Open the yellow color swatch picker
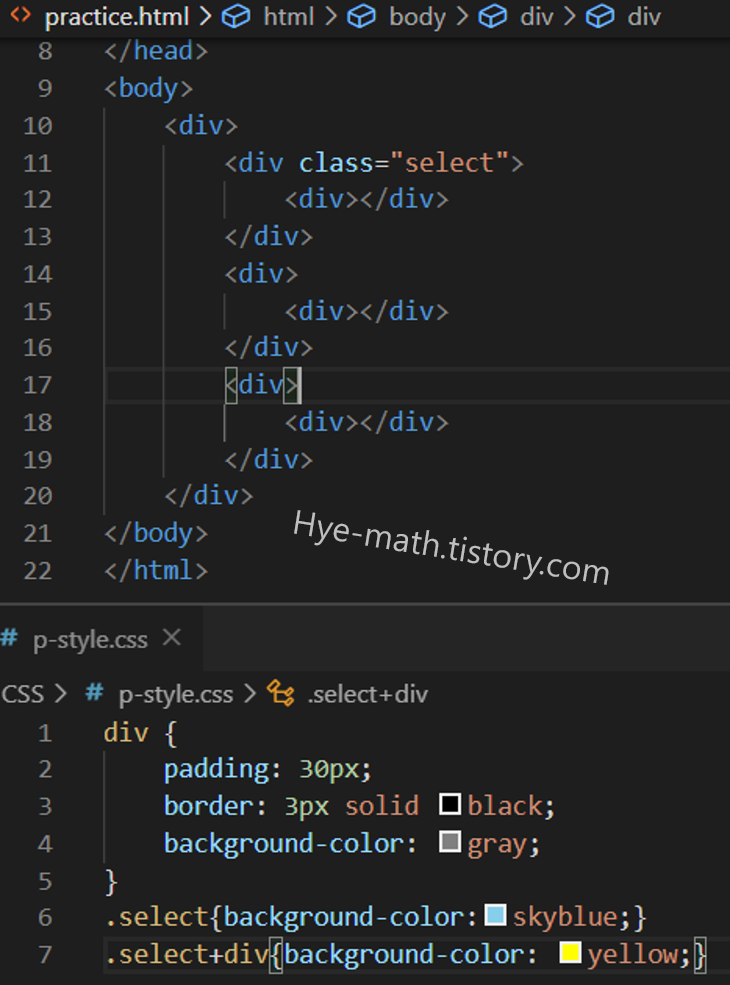This screenshot has height=985, width=730. coord(570,952)
